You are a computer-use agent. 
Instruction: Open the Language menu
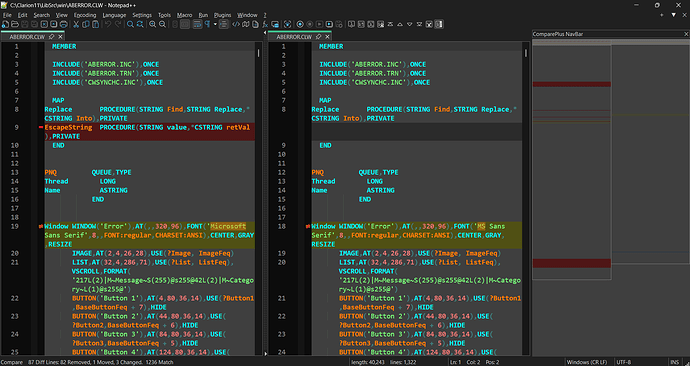click(x=114, y=15)
